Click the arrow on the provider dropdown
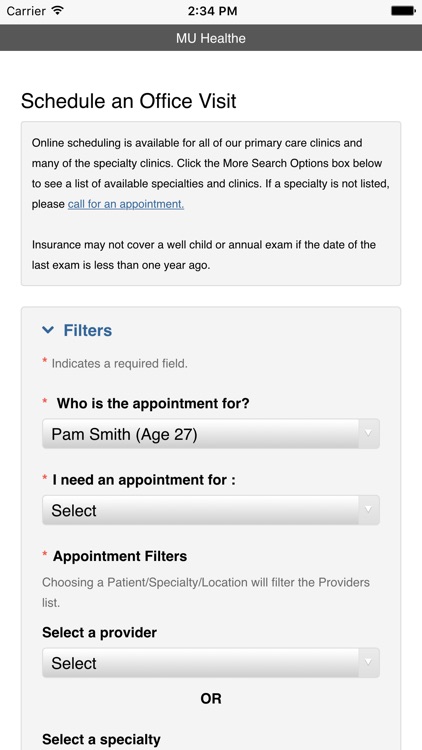The height and width of the screenshot is (750, 422). click(x=368, y=662)
